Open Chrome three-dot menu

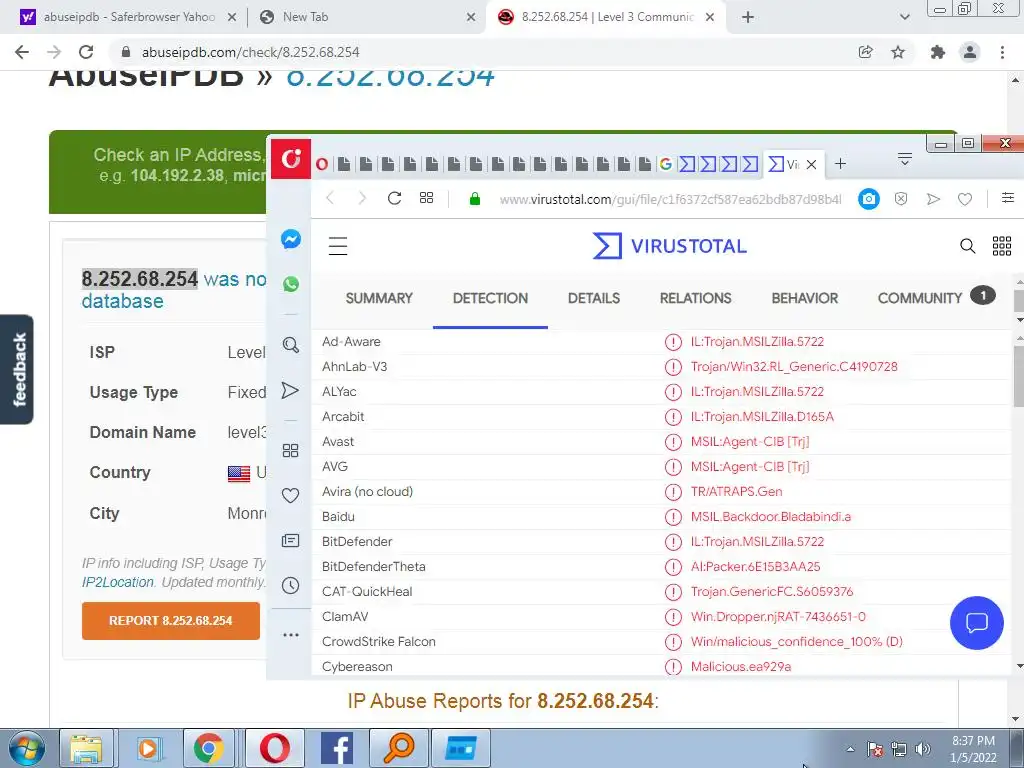pos(1002,52)
